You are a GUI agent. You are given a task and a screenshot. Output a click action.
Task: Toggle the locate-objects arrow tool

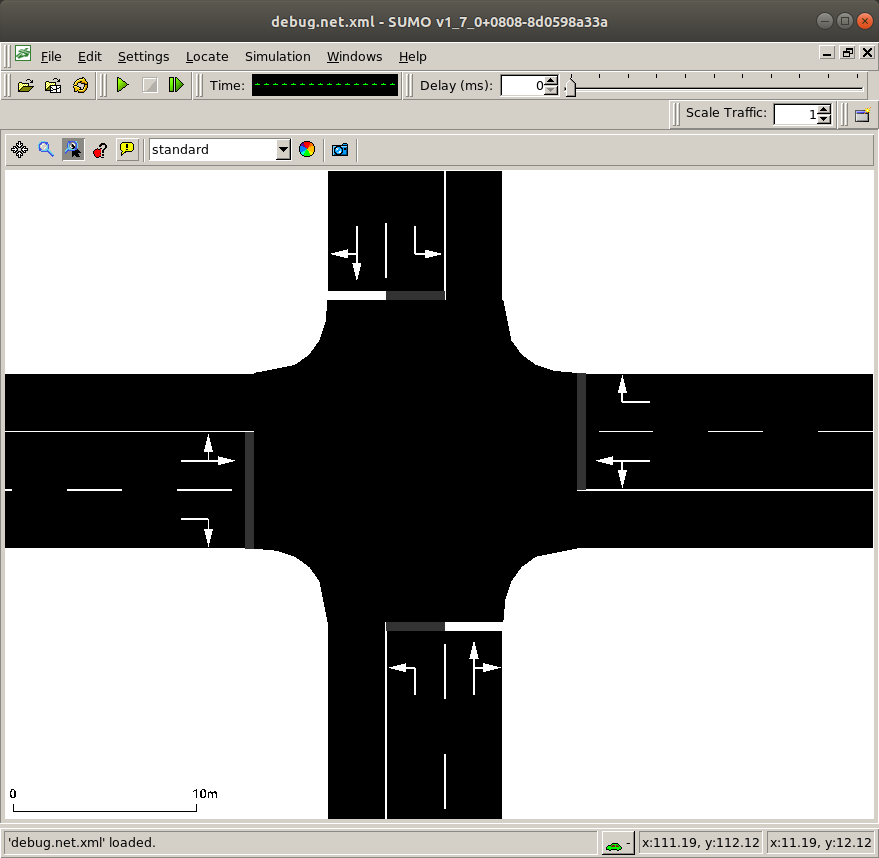coord(72,149)
